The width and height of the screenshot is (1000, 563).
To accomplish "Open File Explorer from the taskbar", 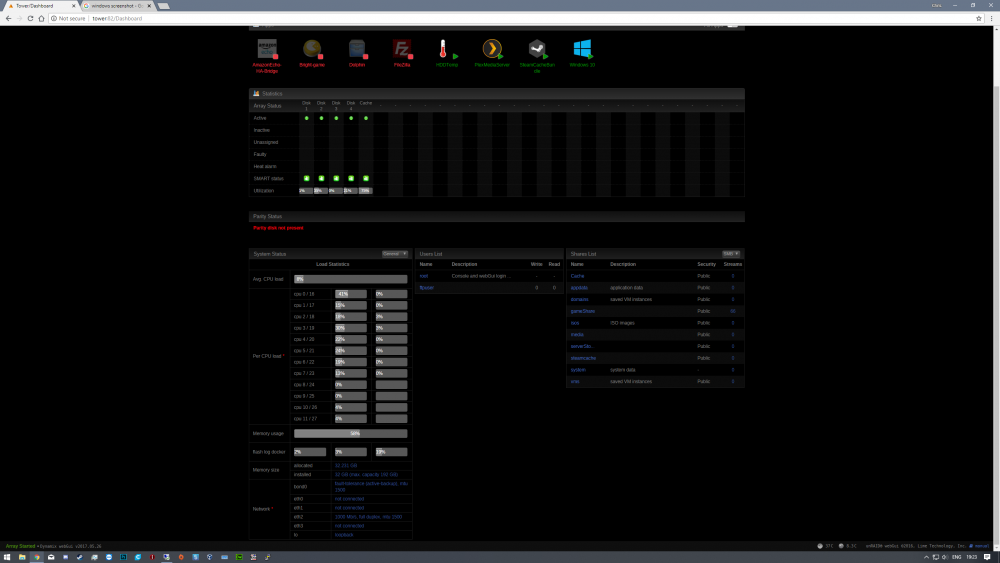I will coord(22,557).
